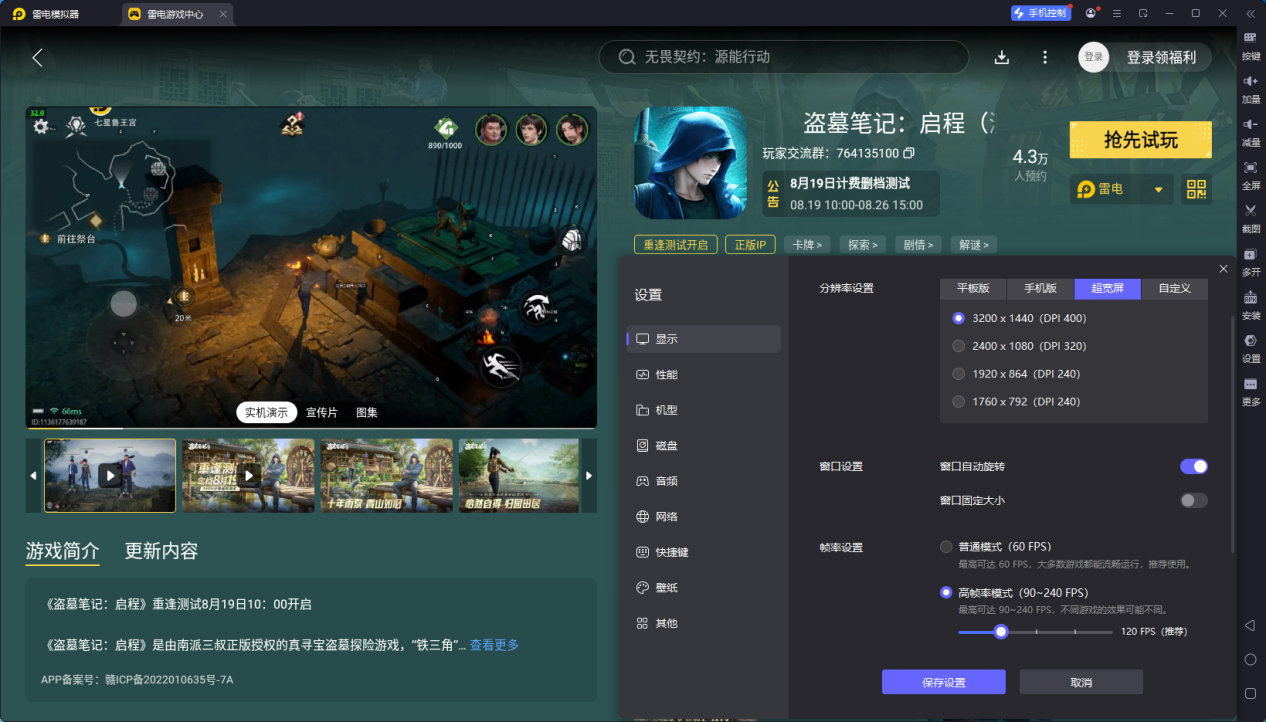Open the 解谜 tag
Screen dimensions: 1266x722
973,245
